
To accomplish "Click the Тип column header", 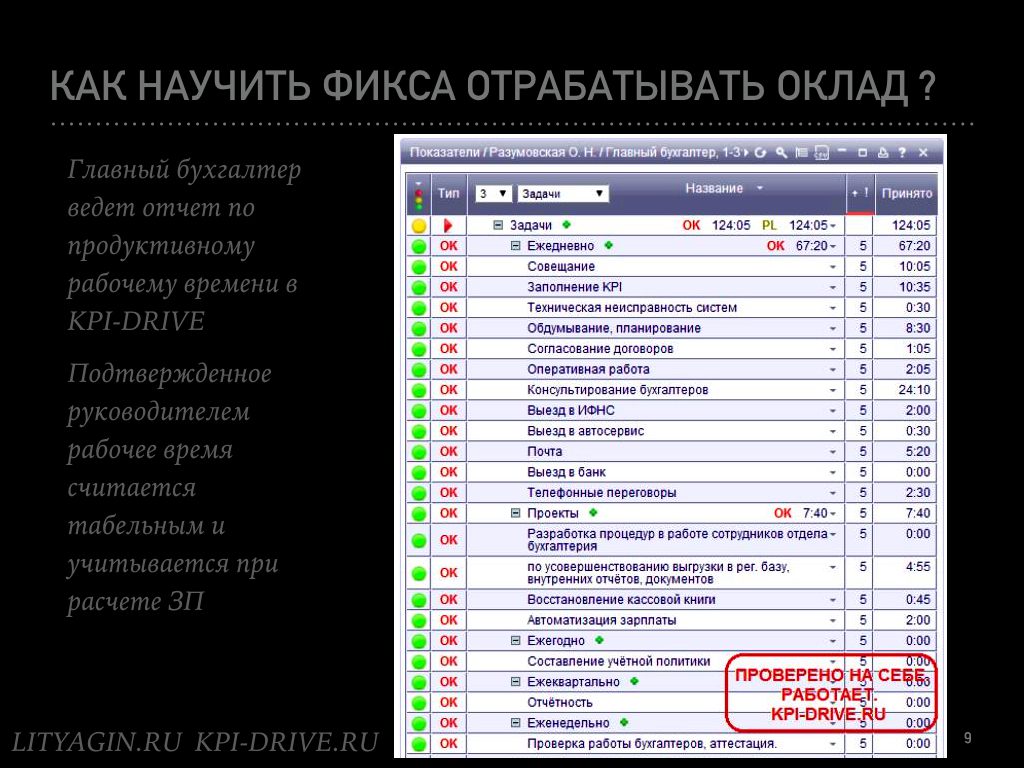I will 449,193.
